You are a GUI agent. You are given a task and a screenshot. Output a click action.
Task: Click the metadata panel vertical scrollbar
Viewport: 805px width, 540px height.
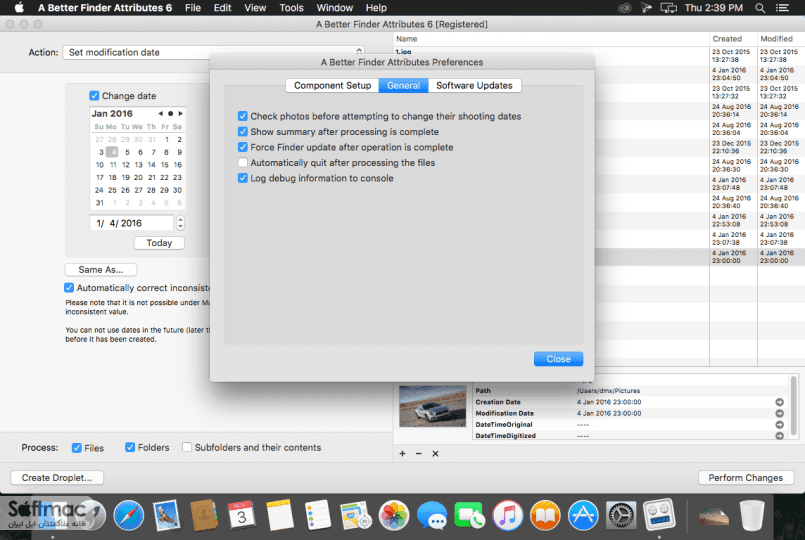(794, 406)
